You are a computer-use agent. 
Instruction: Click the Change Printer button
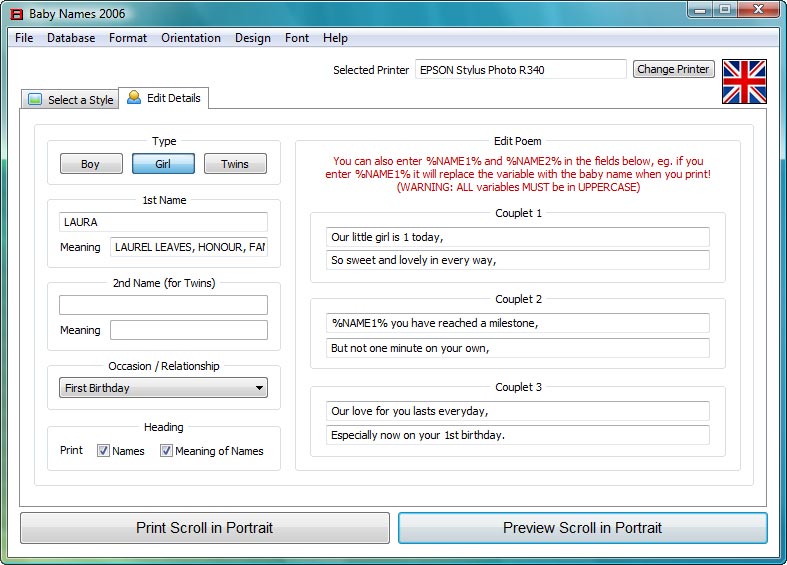[x=673, y=69]
